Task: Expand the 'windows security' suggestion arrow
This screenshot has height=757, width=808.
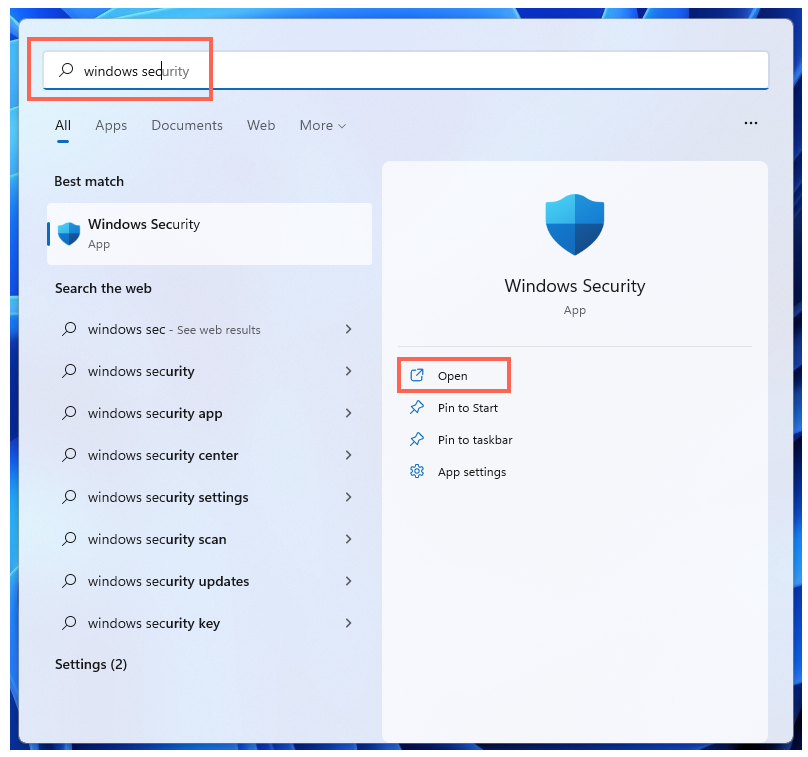Action: [x=349, y=371]
